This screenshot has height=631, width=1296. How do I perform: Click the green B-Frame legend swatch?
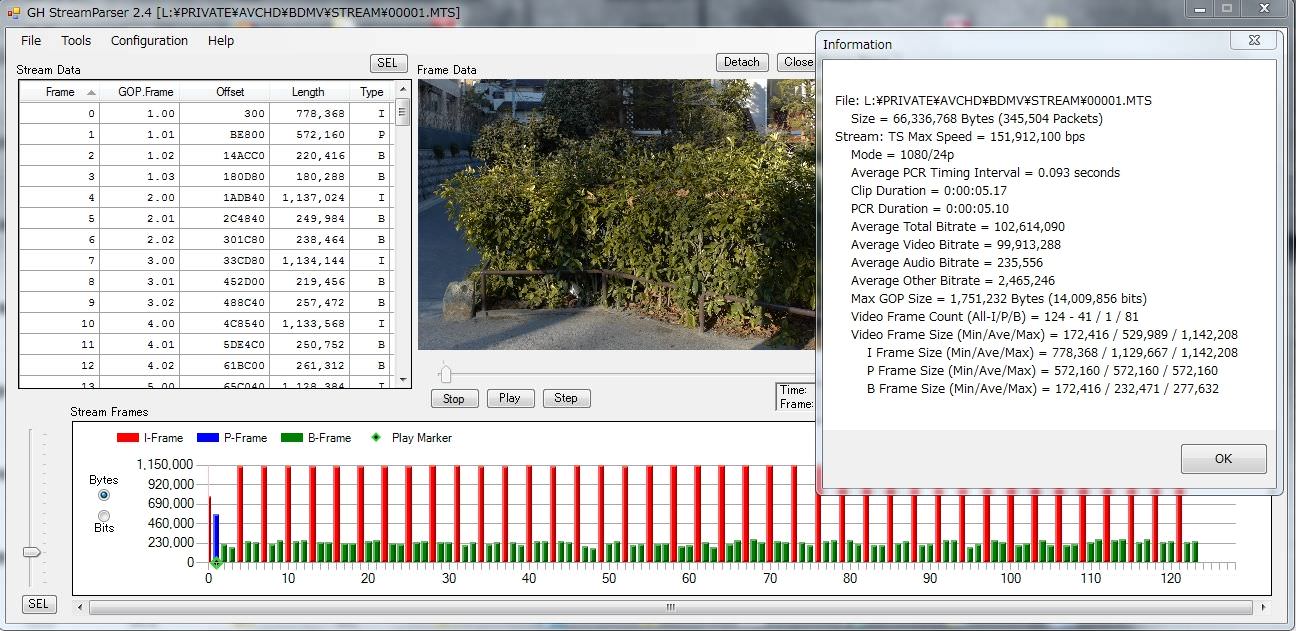[x=291, y=438]
